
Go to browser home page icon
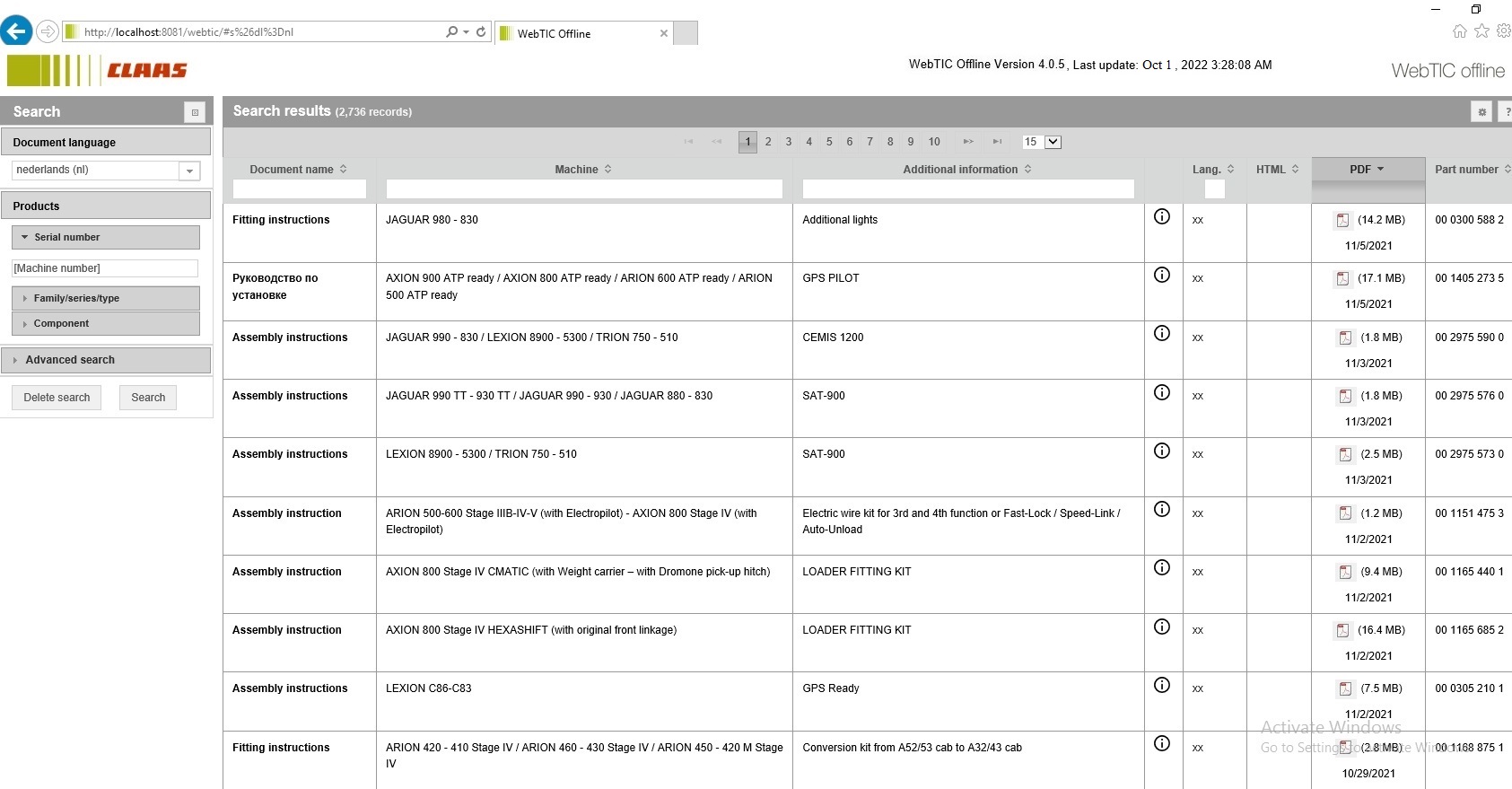[x=1460, y=31]
